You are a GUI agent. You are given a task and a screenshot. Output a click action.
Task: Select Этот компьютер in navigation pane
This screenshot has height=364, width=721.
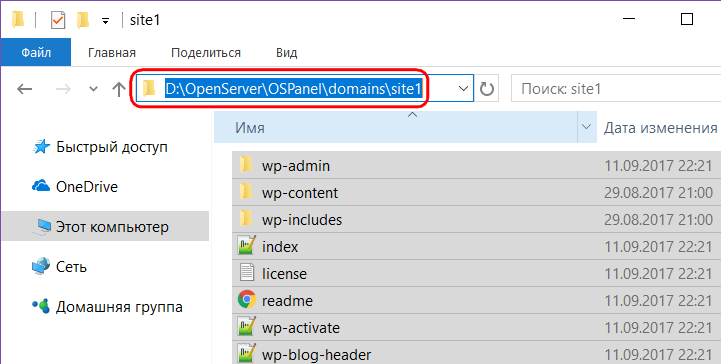(112, 227)
